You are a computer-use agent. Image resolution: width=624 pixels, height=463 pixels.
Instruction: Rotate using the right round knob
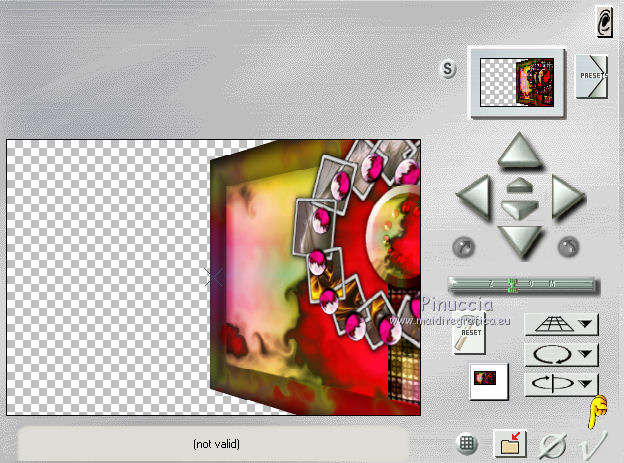point(569,247)
